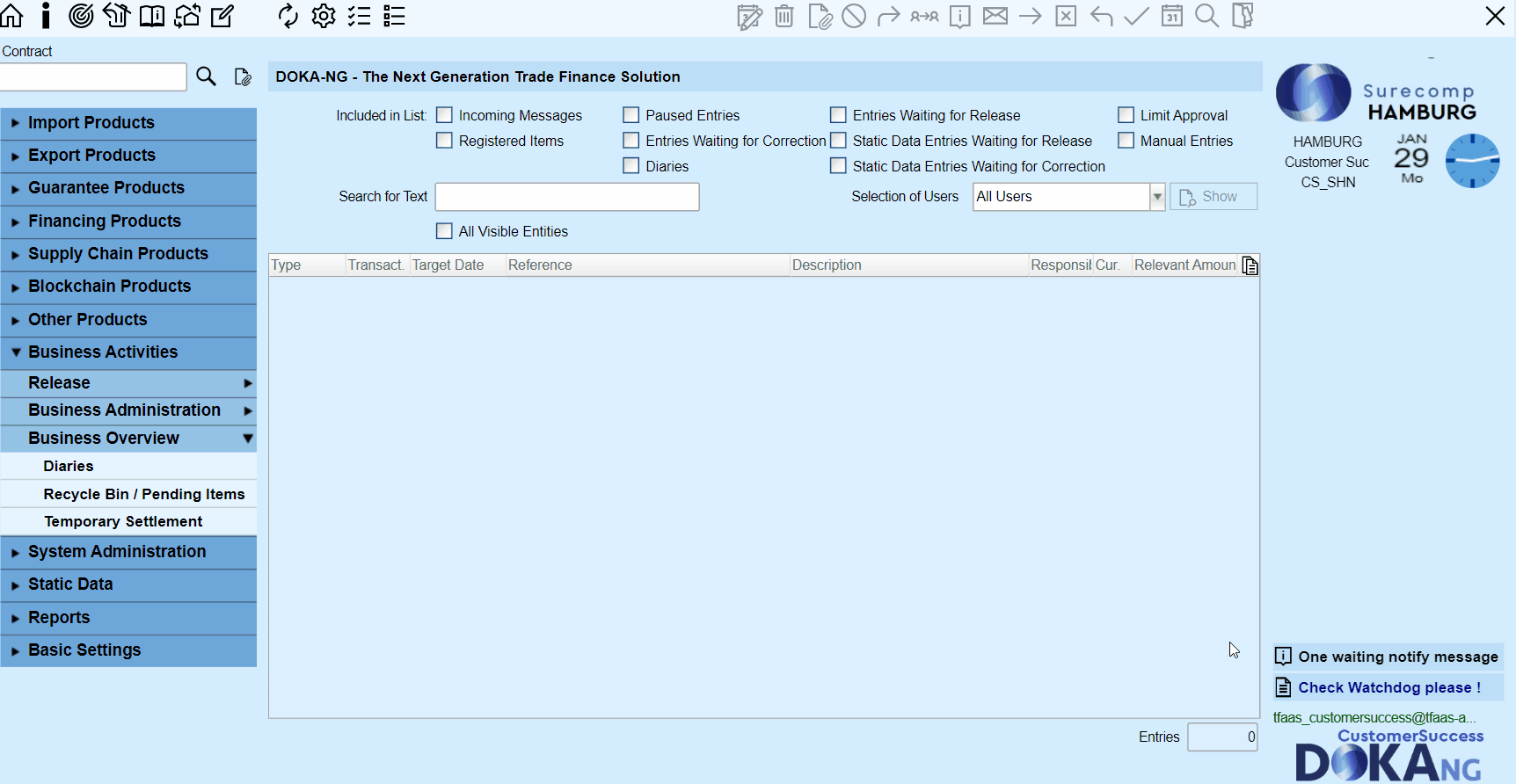Select Recycle Bin / Pending Items

pos(144,494)
